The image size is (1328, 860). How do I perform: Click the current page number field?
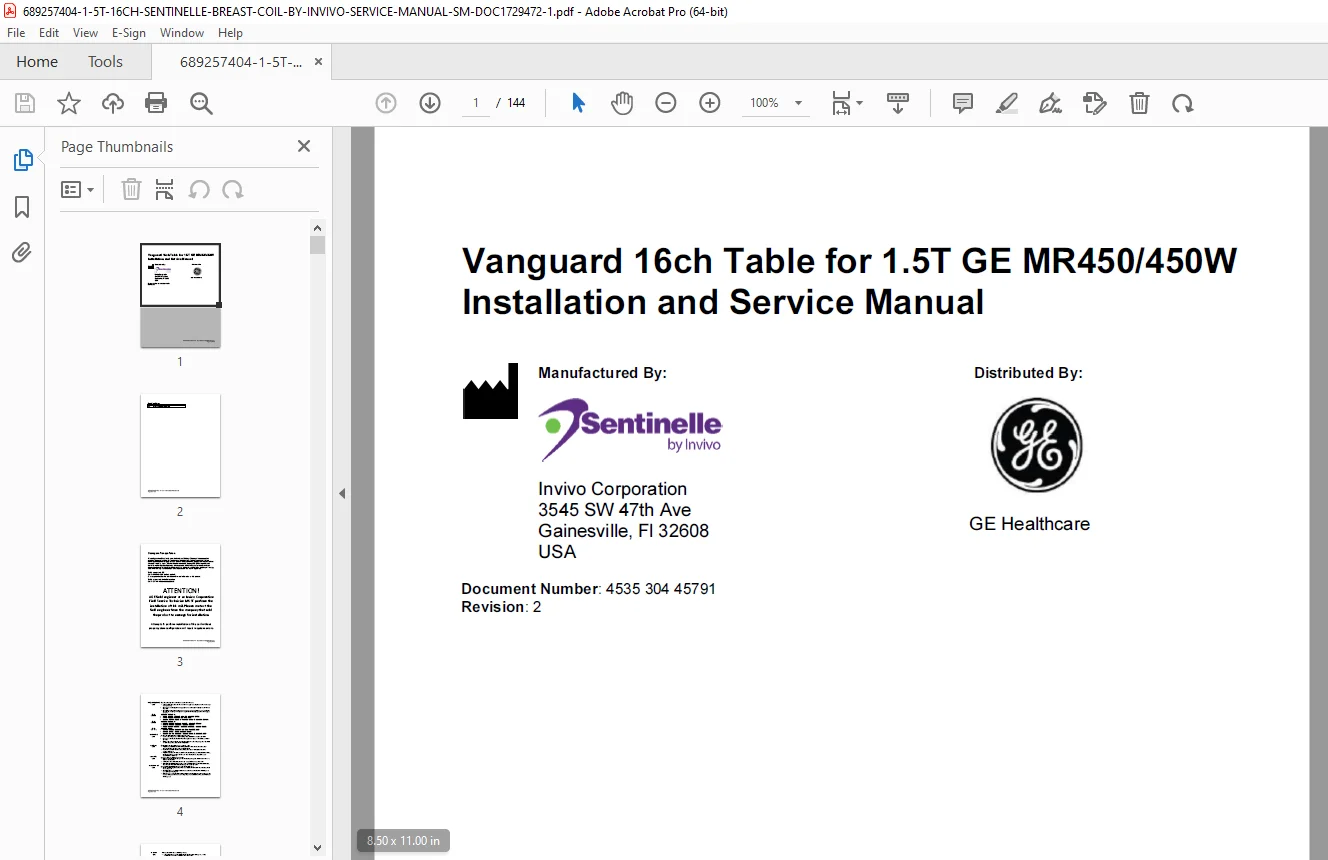pyautogui.click(x=476, y=103)
